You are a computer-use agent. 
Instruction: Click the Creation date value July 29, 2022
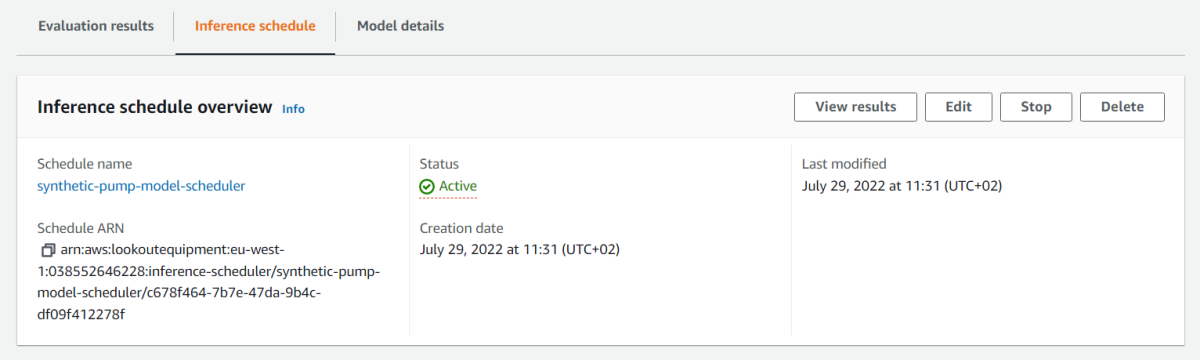pyautogui.click(x=527, y=249)
